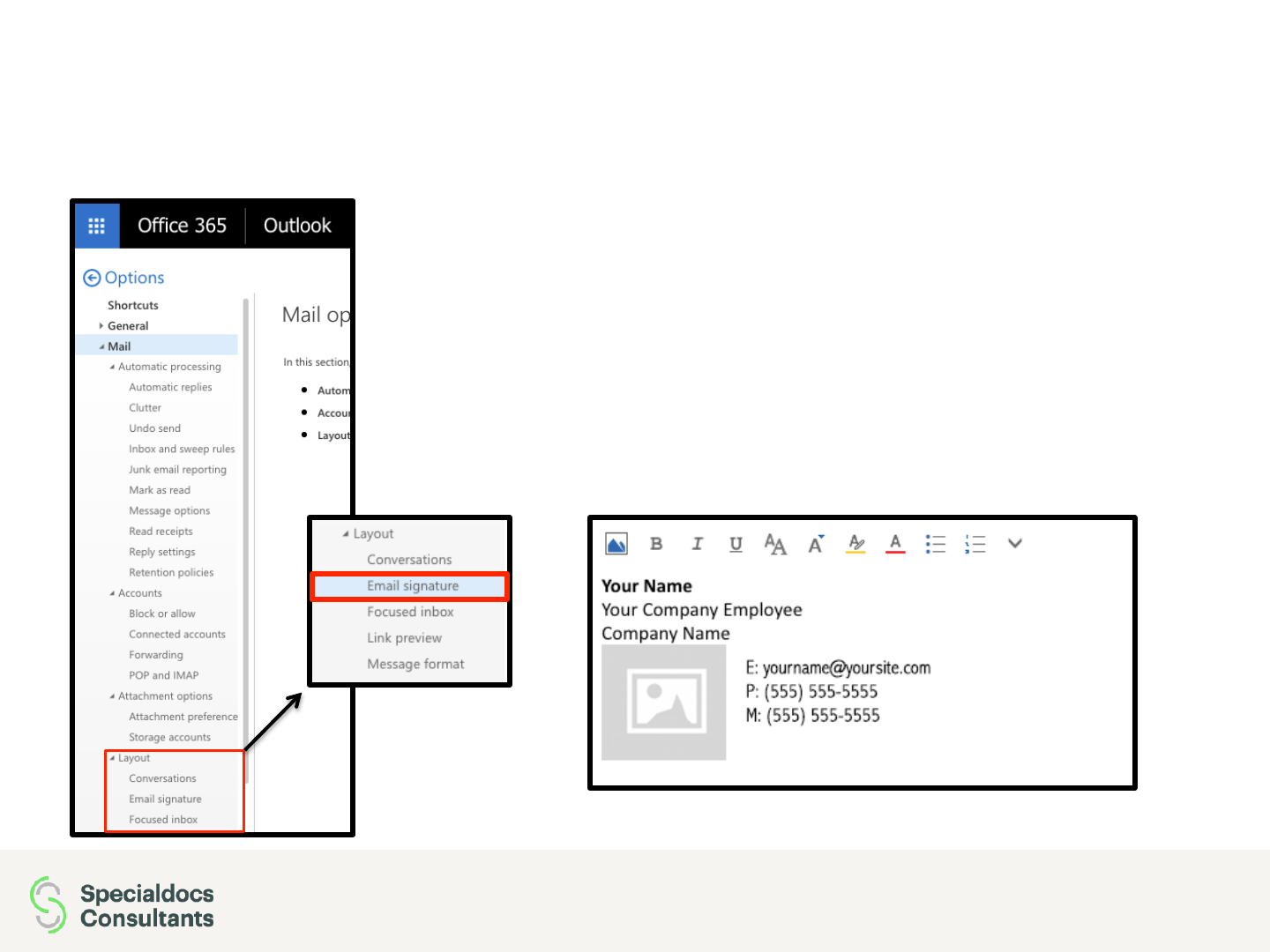Toggle italic formatting in signature editor
The height and width of the screenshot is (952, 1270).
pos(697,544)
